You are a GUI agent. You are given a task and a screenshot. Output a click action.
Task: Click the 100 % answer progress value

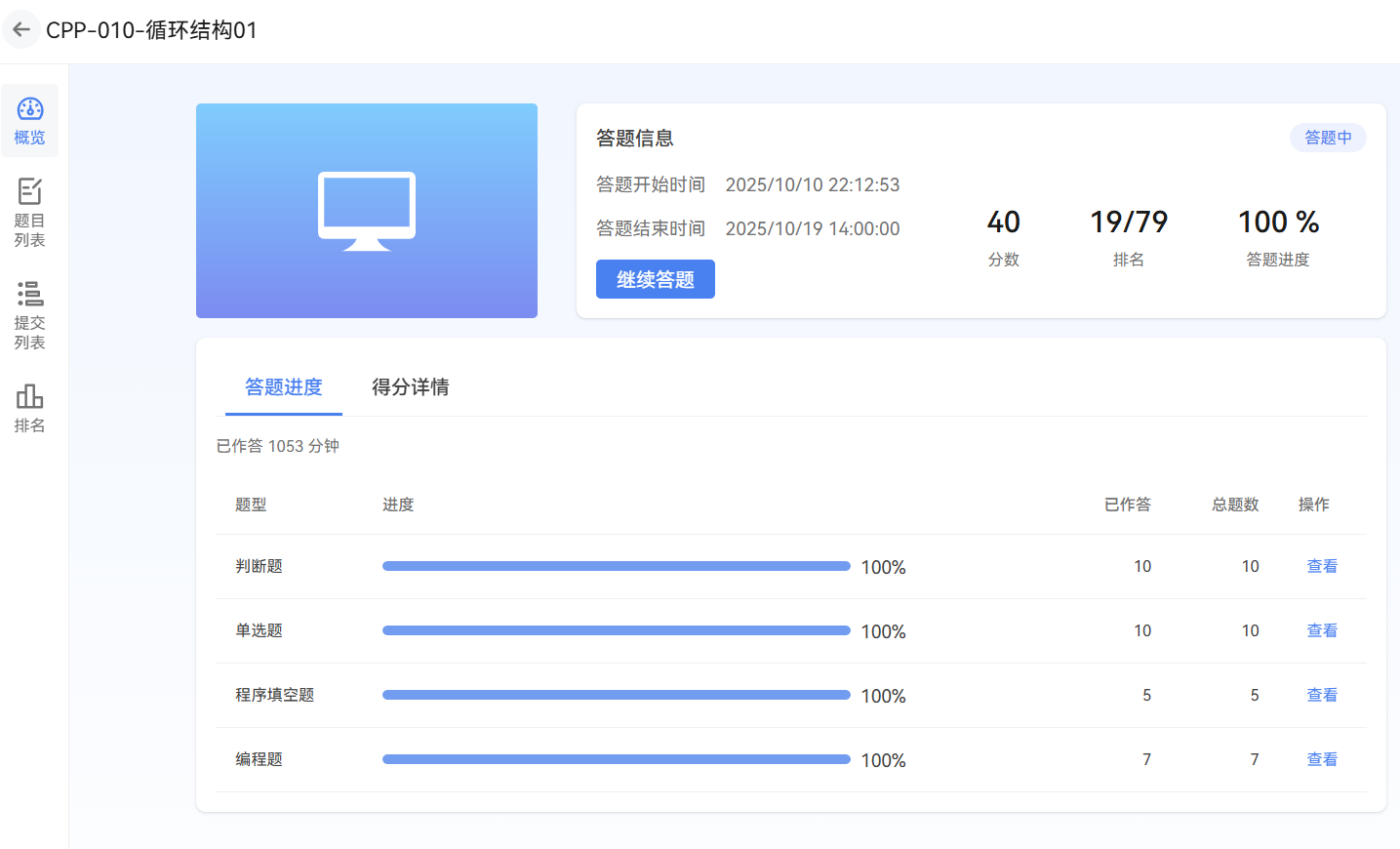[1278, 222]
